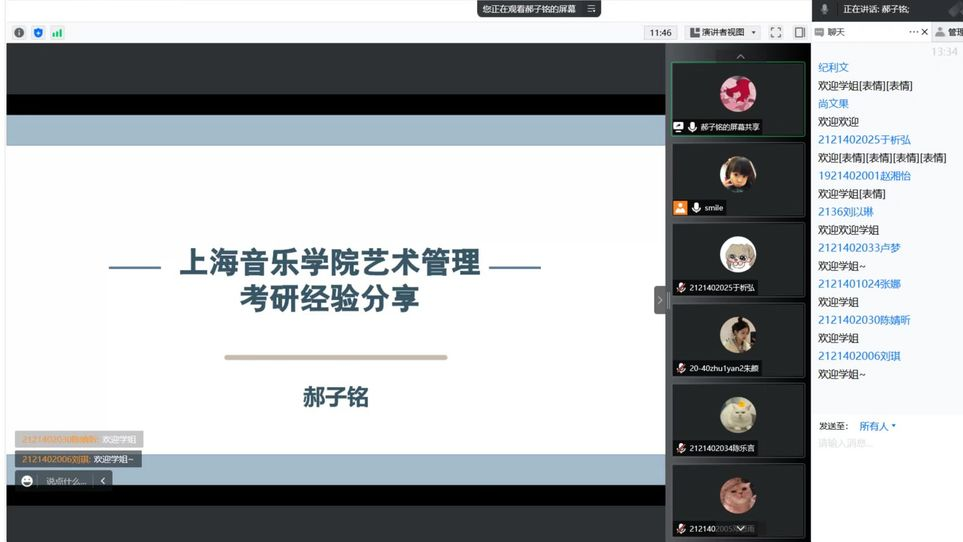Open the chat panel more options
Viewport: 963px width, 542px height.
[912, 32]
